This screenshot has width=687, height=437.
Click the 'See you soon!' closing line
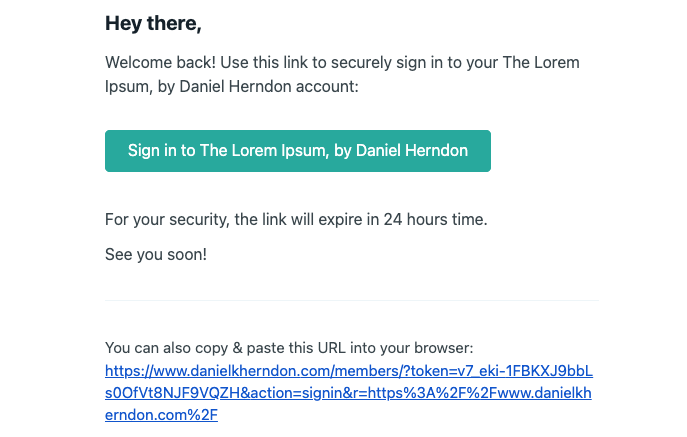[156, 255]
